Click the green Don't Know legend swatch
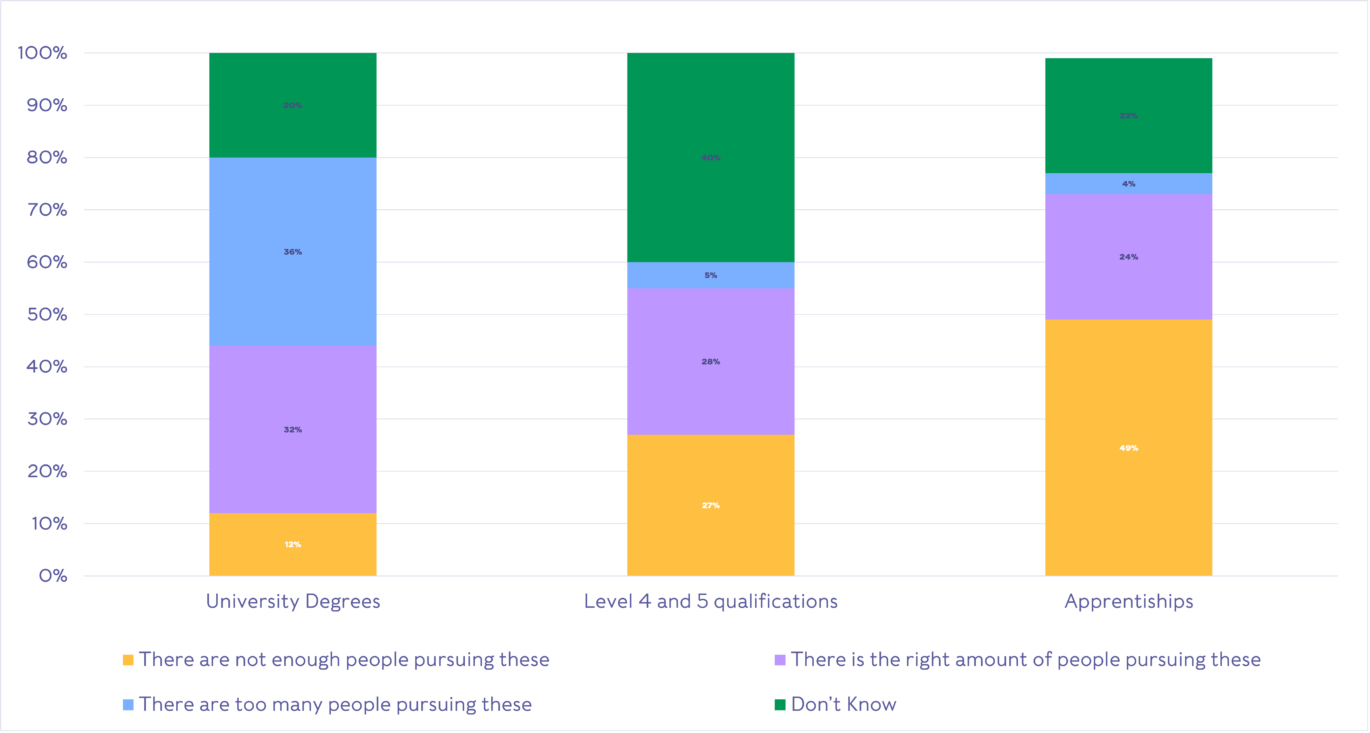The height and width of the screenshot is (733, 1370). pos(780,705)
